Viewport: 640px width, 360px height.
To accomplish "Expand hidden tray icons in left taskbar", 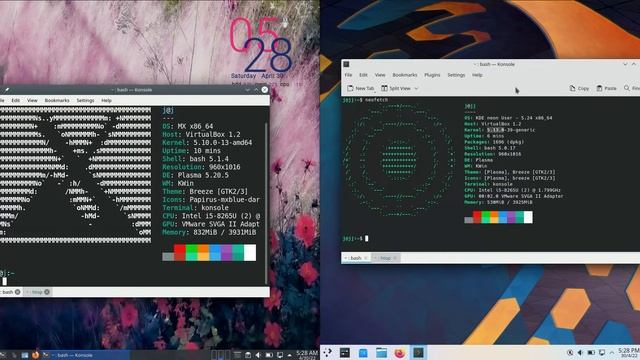I will (x=289, y=355).
